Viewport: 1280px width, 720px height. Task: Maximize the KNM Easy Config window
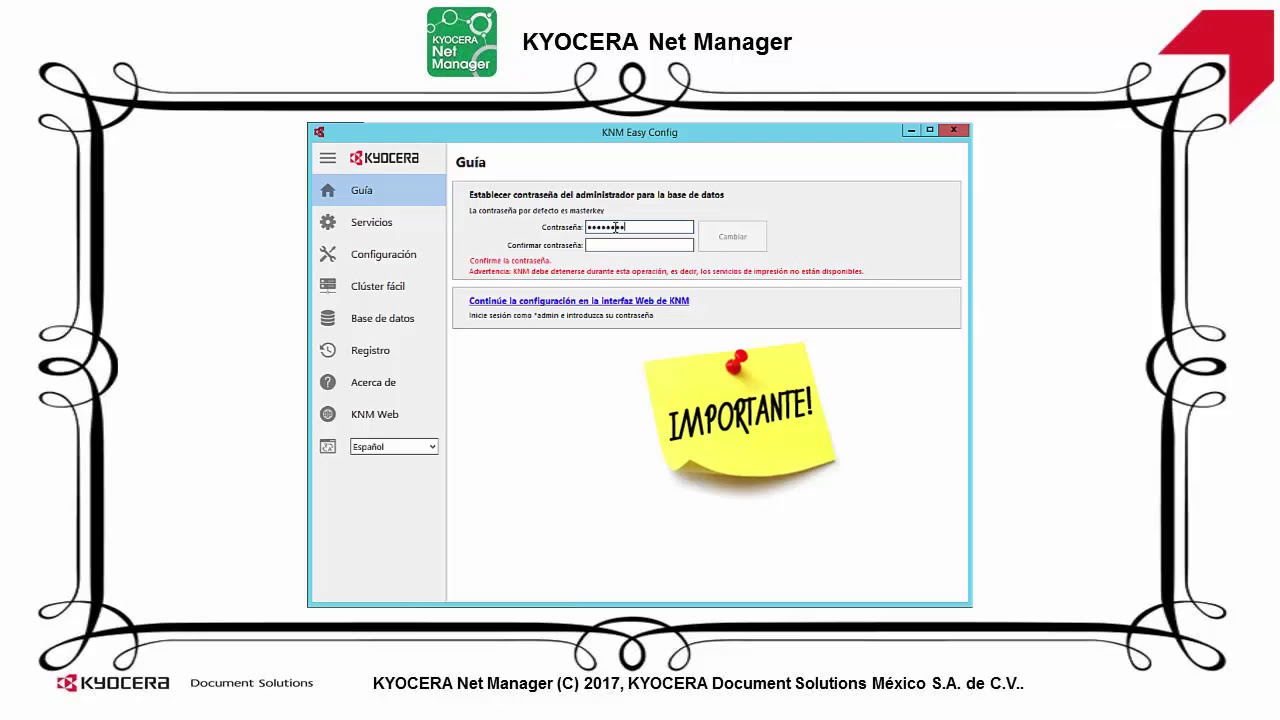(x=930, y=131)
